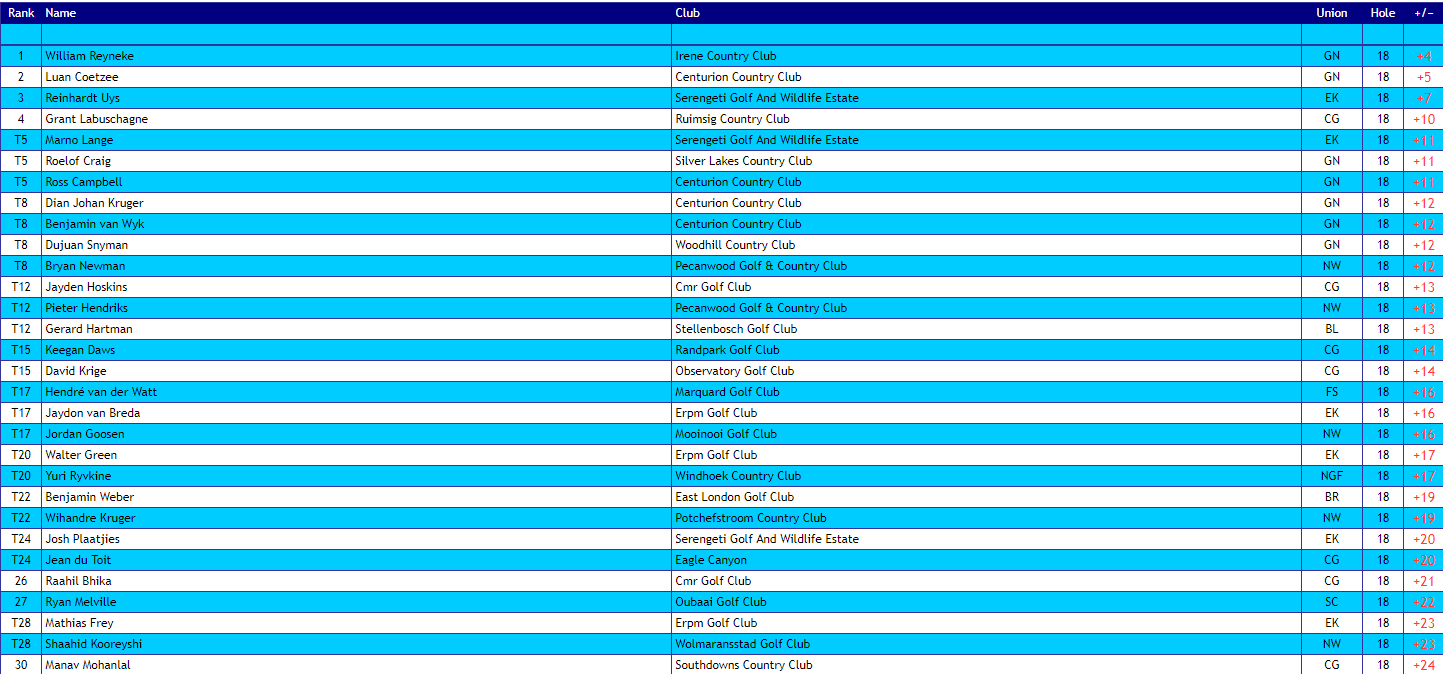The height and width of the screenshot is (674, 1443).
Task: Click the SC union cell
Action: coord(1332,602)
